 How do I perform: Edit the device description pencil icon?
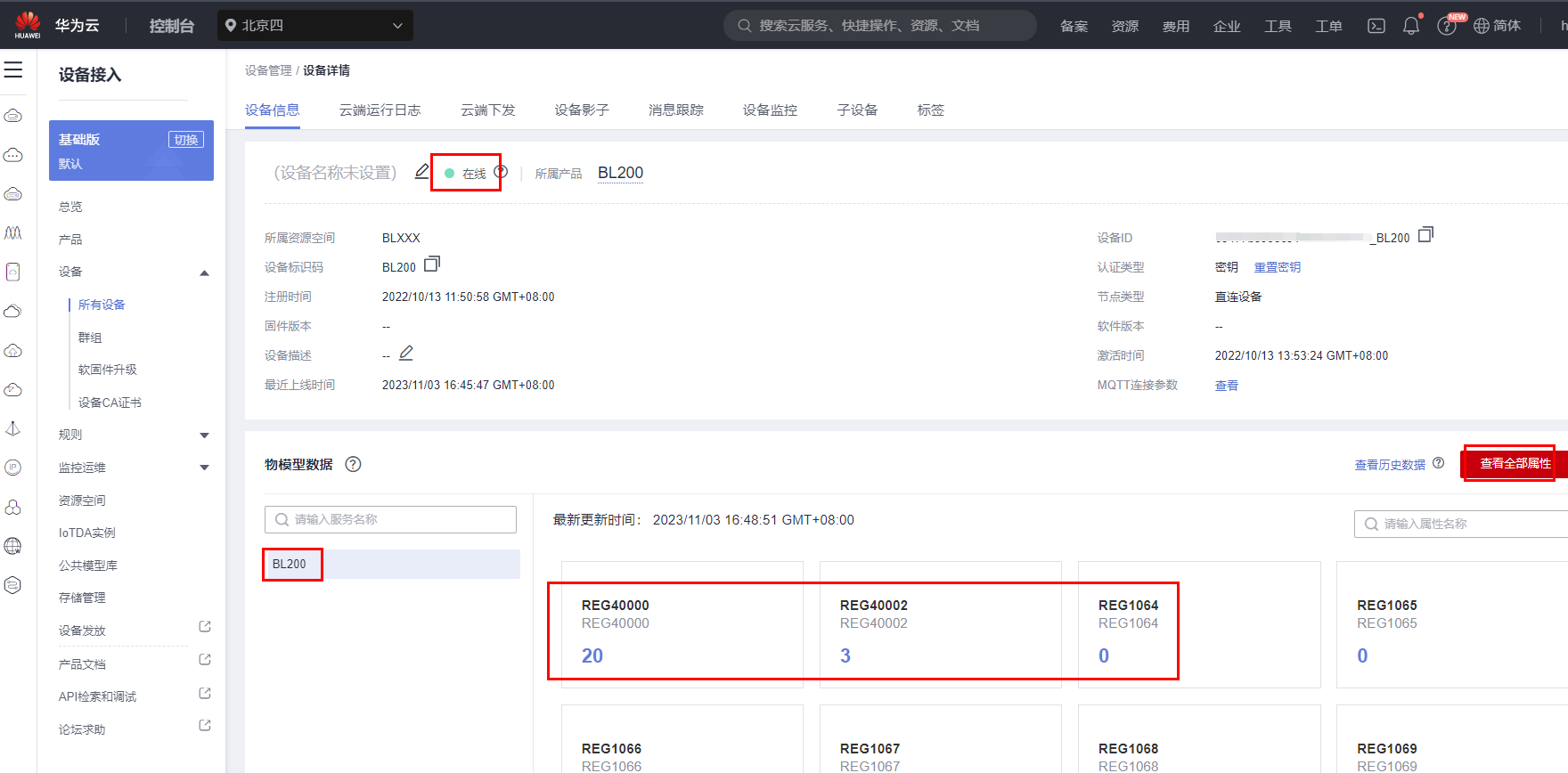tap(406, 354)
